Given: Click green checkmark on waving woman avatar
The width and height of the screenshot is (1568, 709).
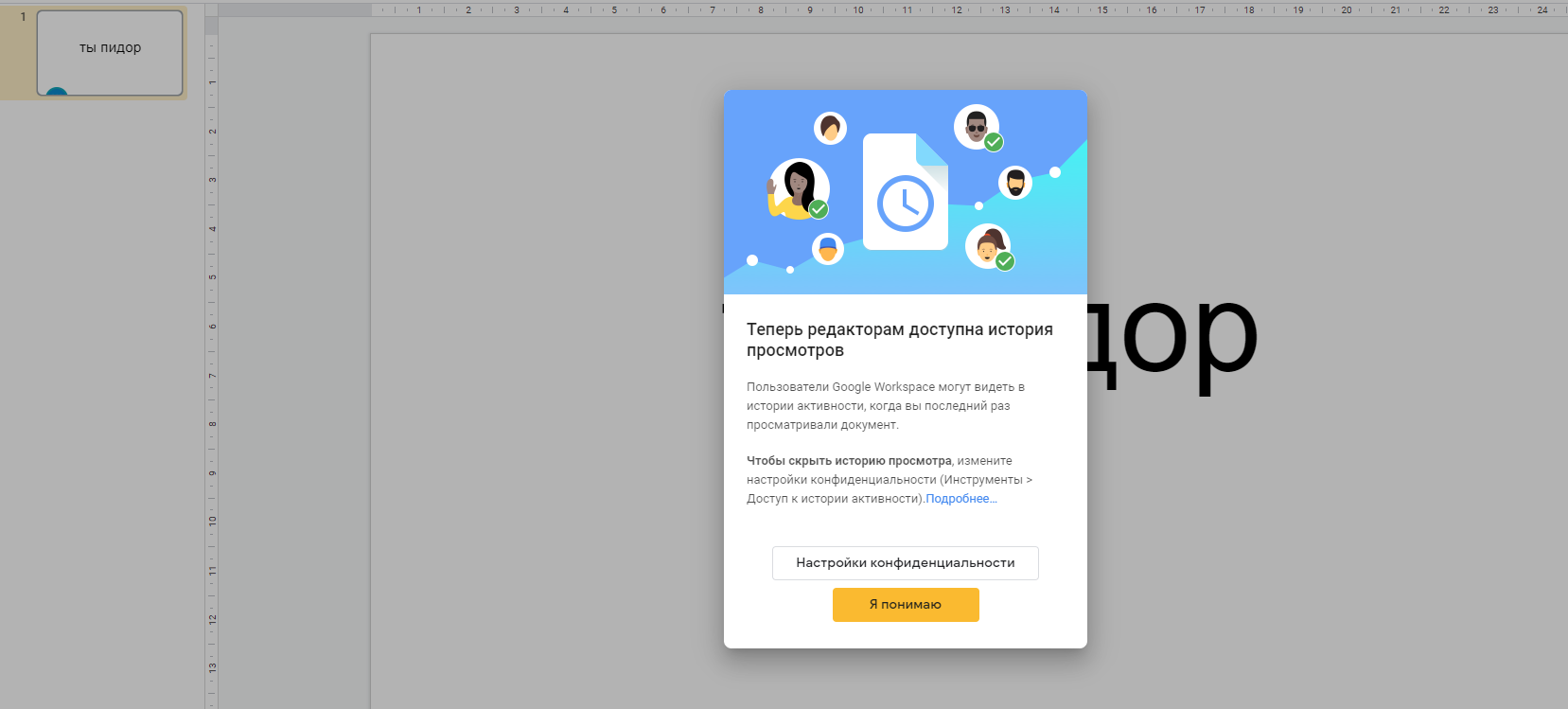Looking at the screenshot, I should pyautogui.click(x=819, y=209).
